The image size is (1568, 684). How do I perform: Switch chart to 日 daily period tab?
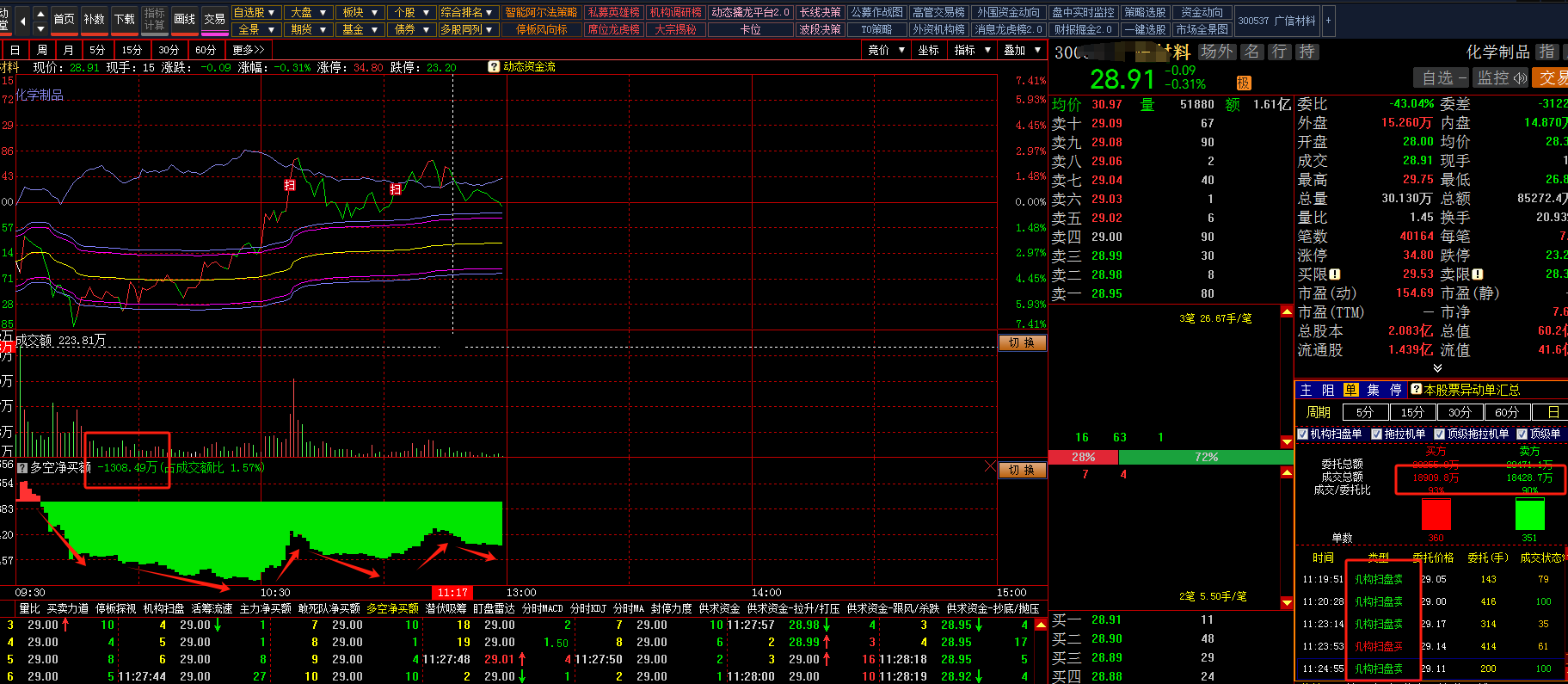tap(15, 50)
